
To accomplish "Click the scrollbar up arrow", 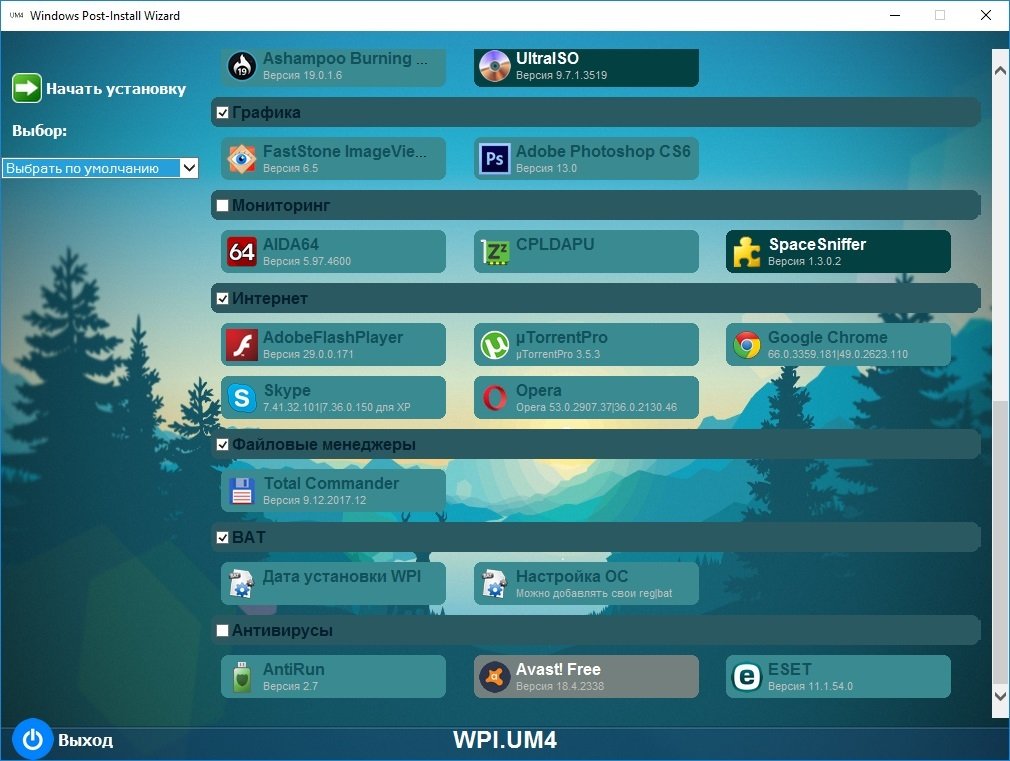I will 1000,70.
